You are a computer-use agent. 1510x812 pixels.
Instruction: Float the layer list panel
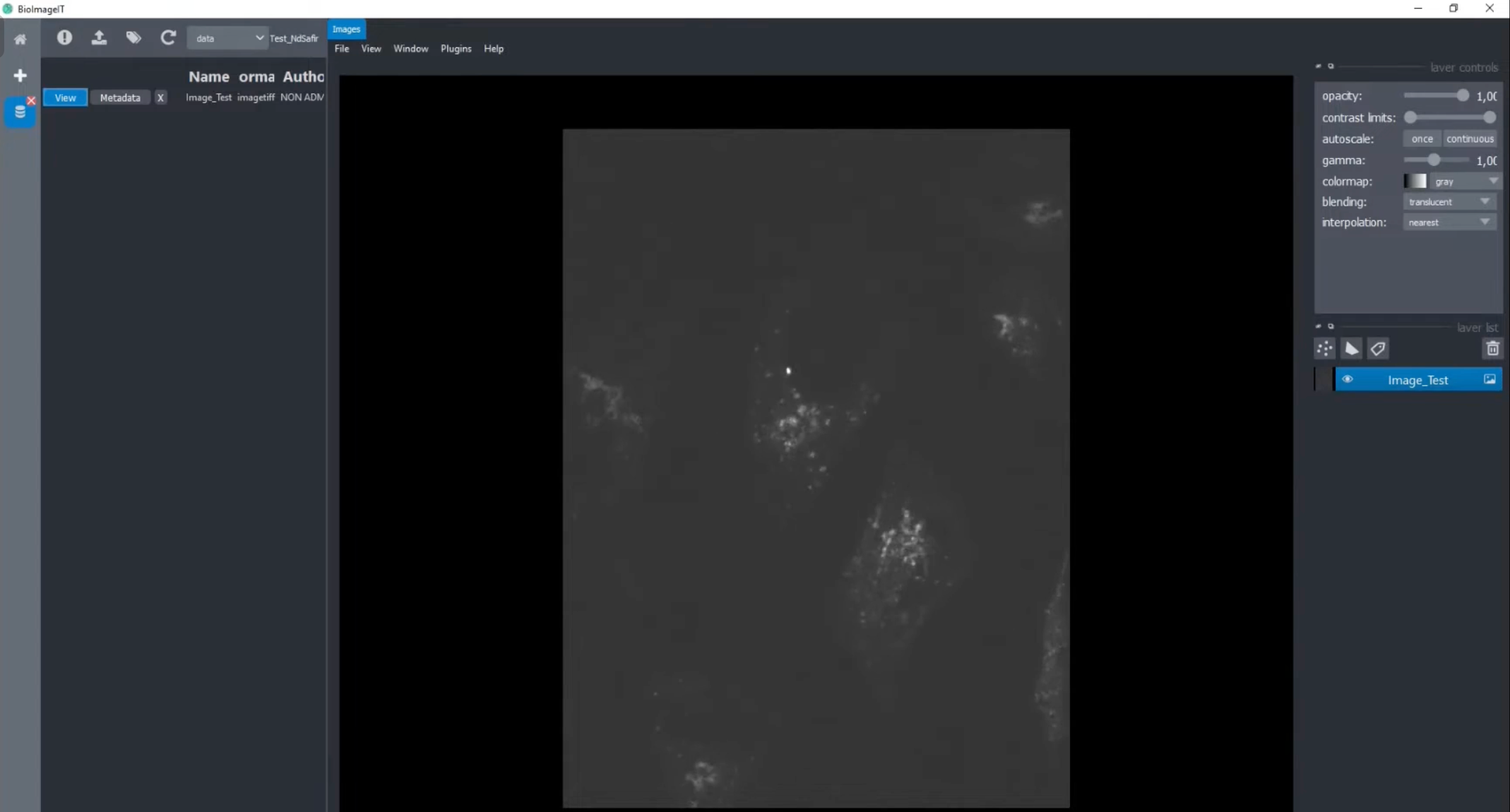pos(1331,326)
